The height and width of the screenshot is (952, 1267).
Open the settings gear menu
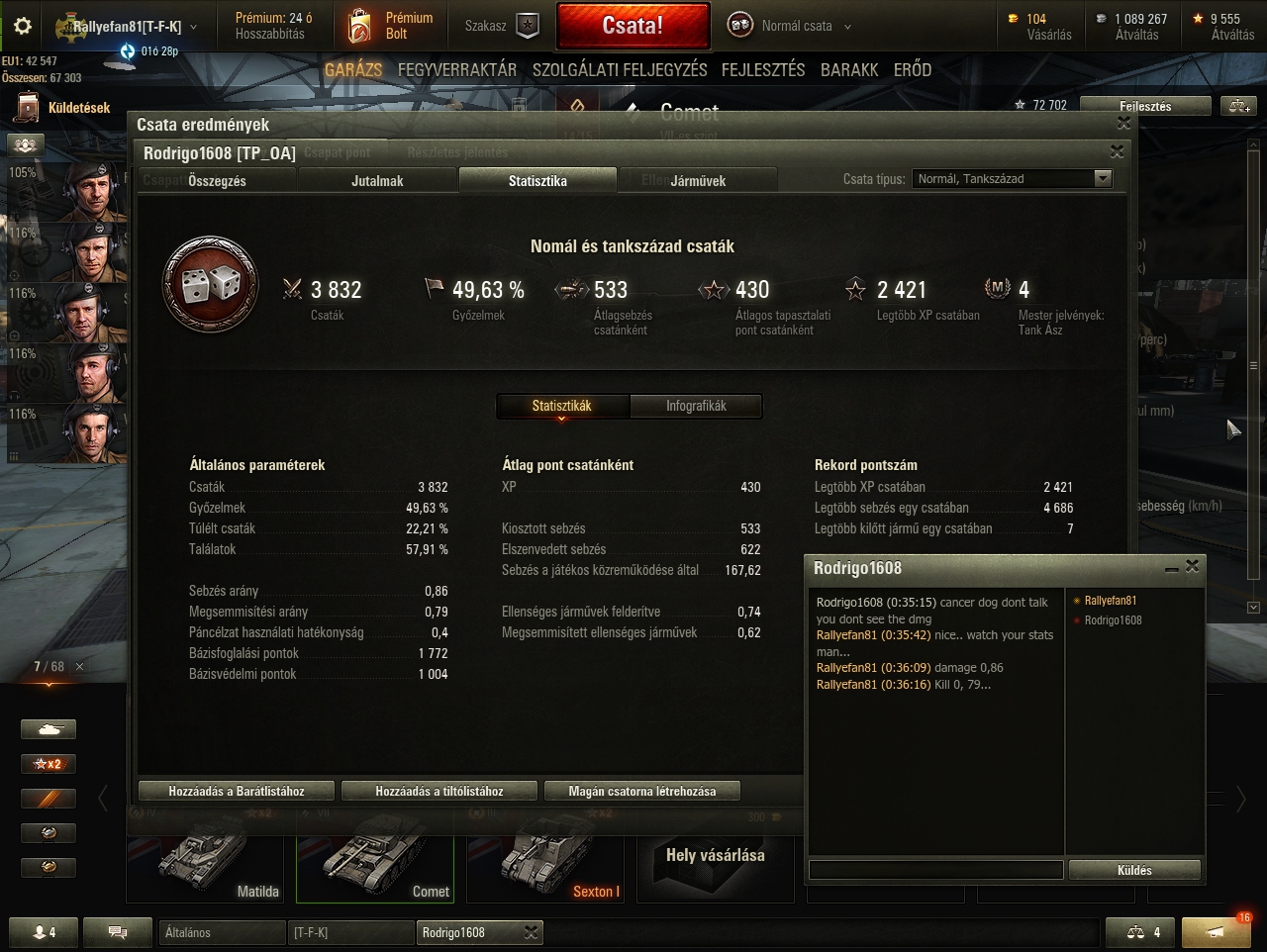click(x=23, y=27)
